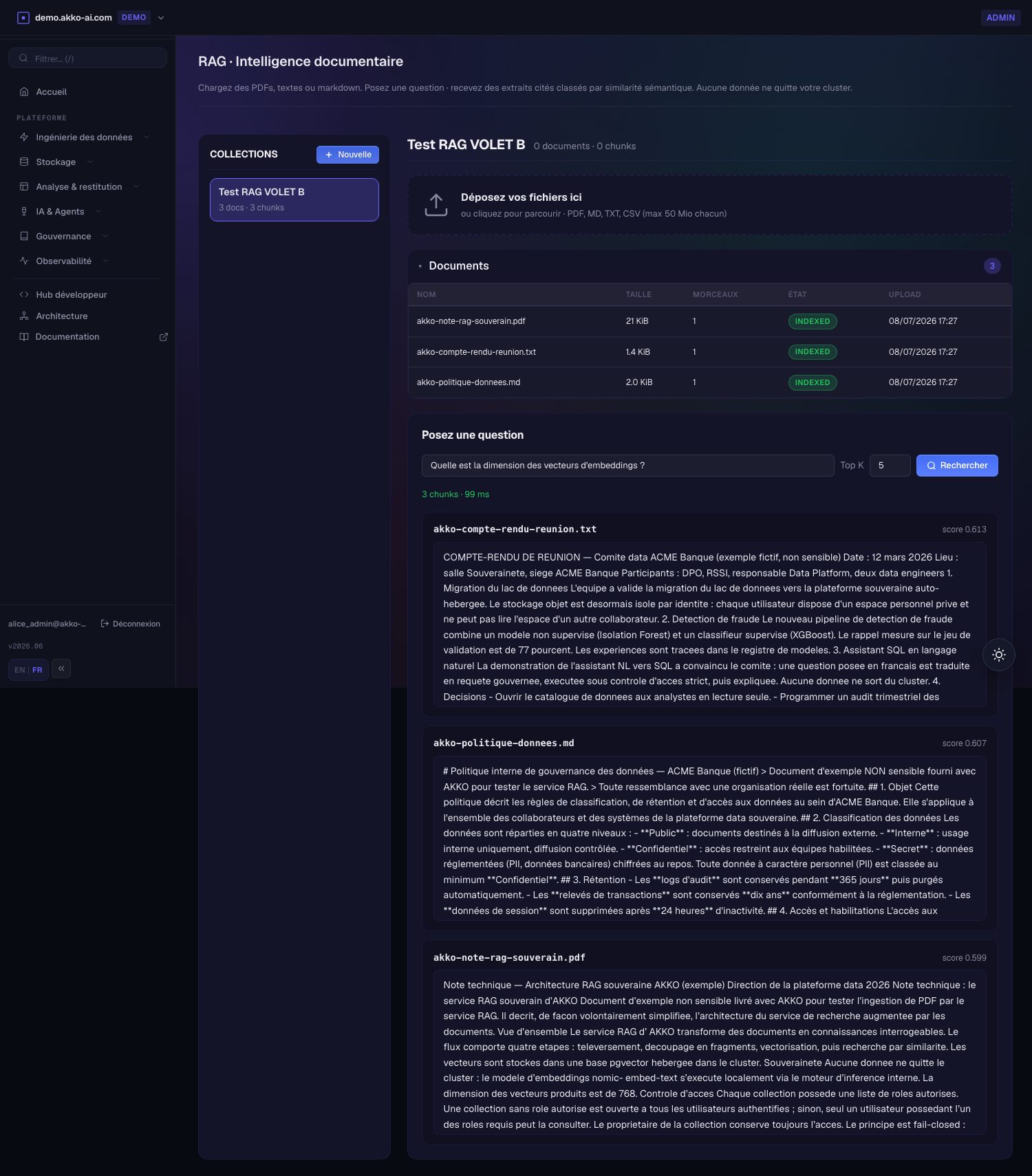The image size is (1032, 1176).
Task: Click the Ingénierie des données lightning icon
Action: point(24,137)
